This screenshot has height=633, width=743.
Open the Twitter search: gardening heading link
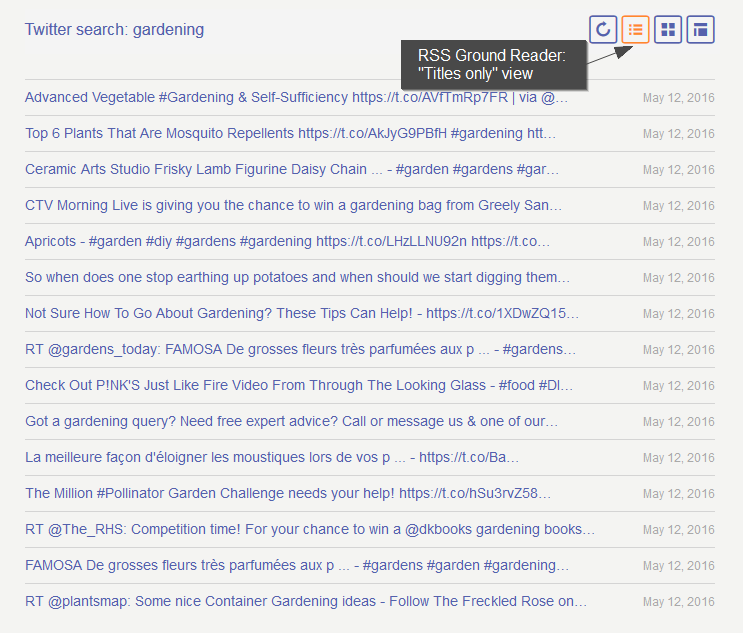coord(114,29)
